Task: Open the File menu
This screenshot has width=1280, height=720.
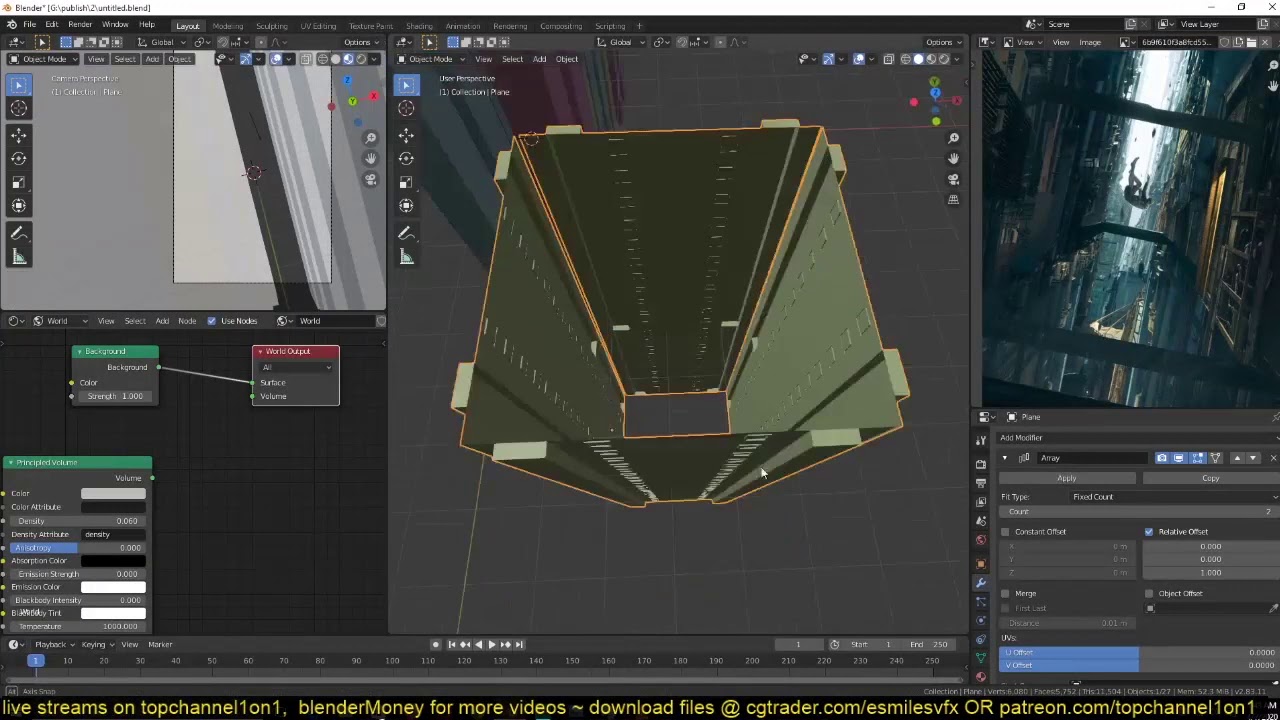Action: [x=29, y=24]
